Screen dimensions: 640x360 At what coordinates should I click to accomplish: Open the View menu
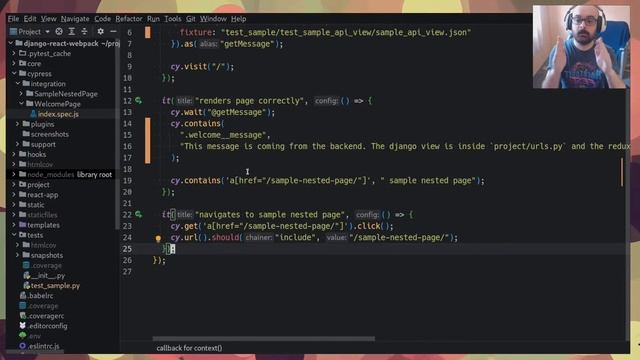point(48,19)
